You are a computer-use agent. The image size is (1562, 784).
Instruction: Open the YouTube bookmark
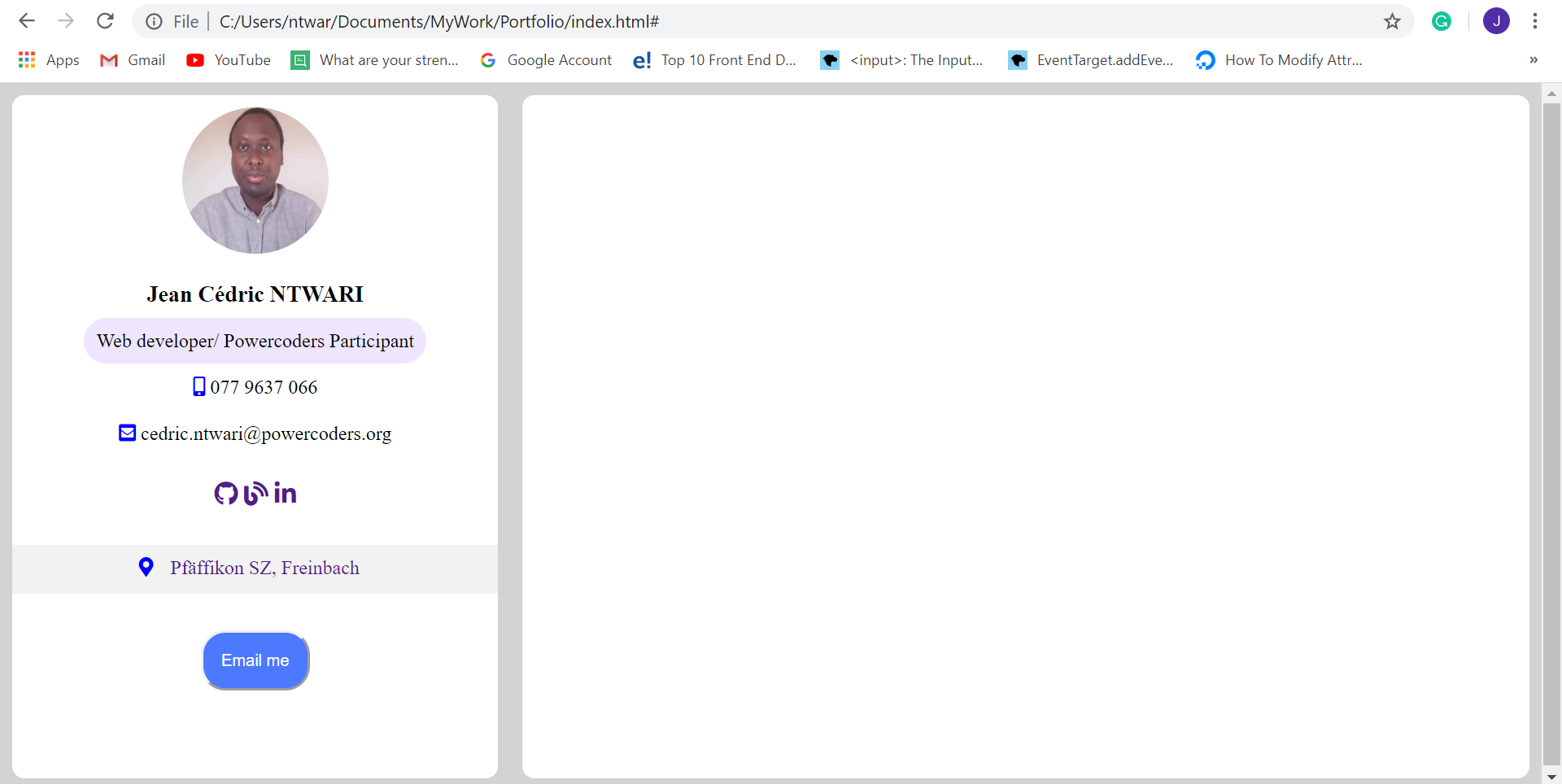(x=229, y=60)
